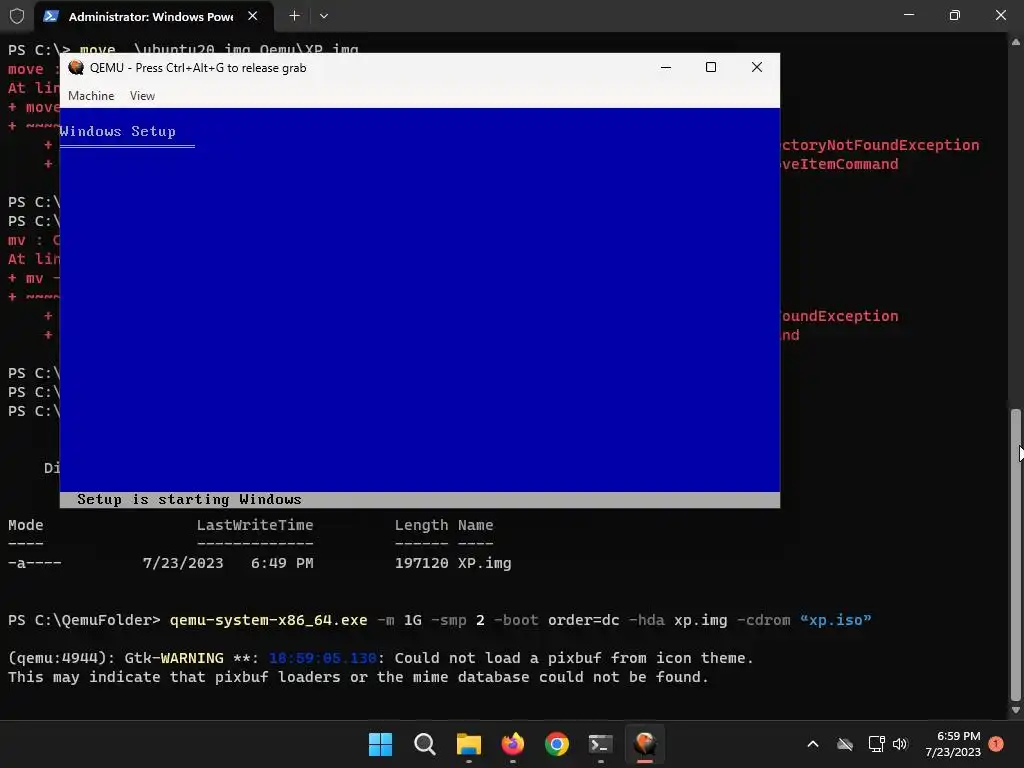
Task: Restore down the Windows Terminal window
Action: (x=954, y=15)
